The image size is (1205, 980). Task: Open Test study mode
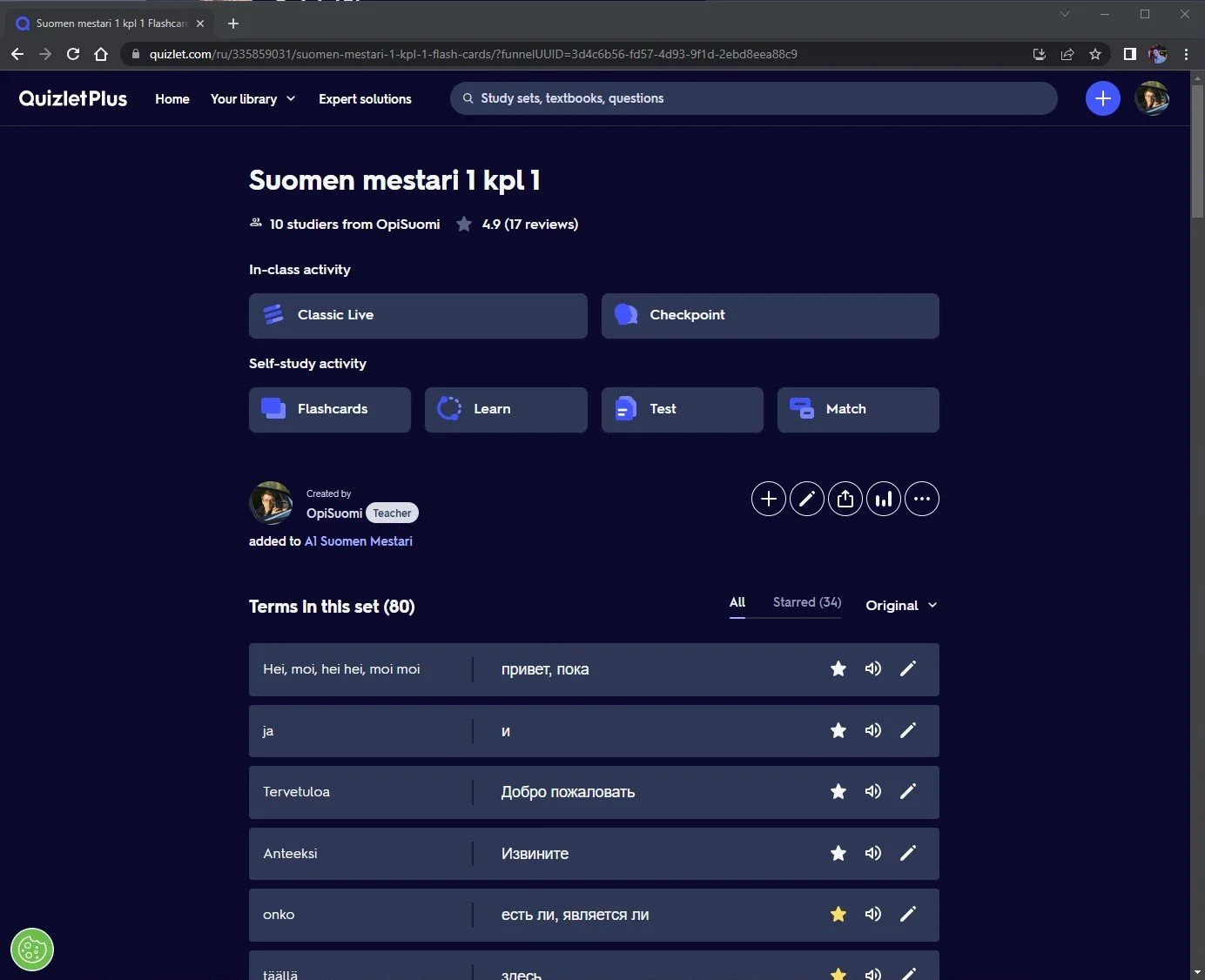[x=682, y=409]
